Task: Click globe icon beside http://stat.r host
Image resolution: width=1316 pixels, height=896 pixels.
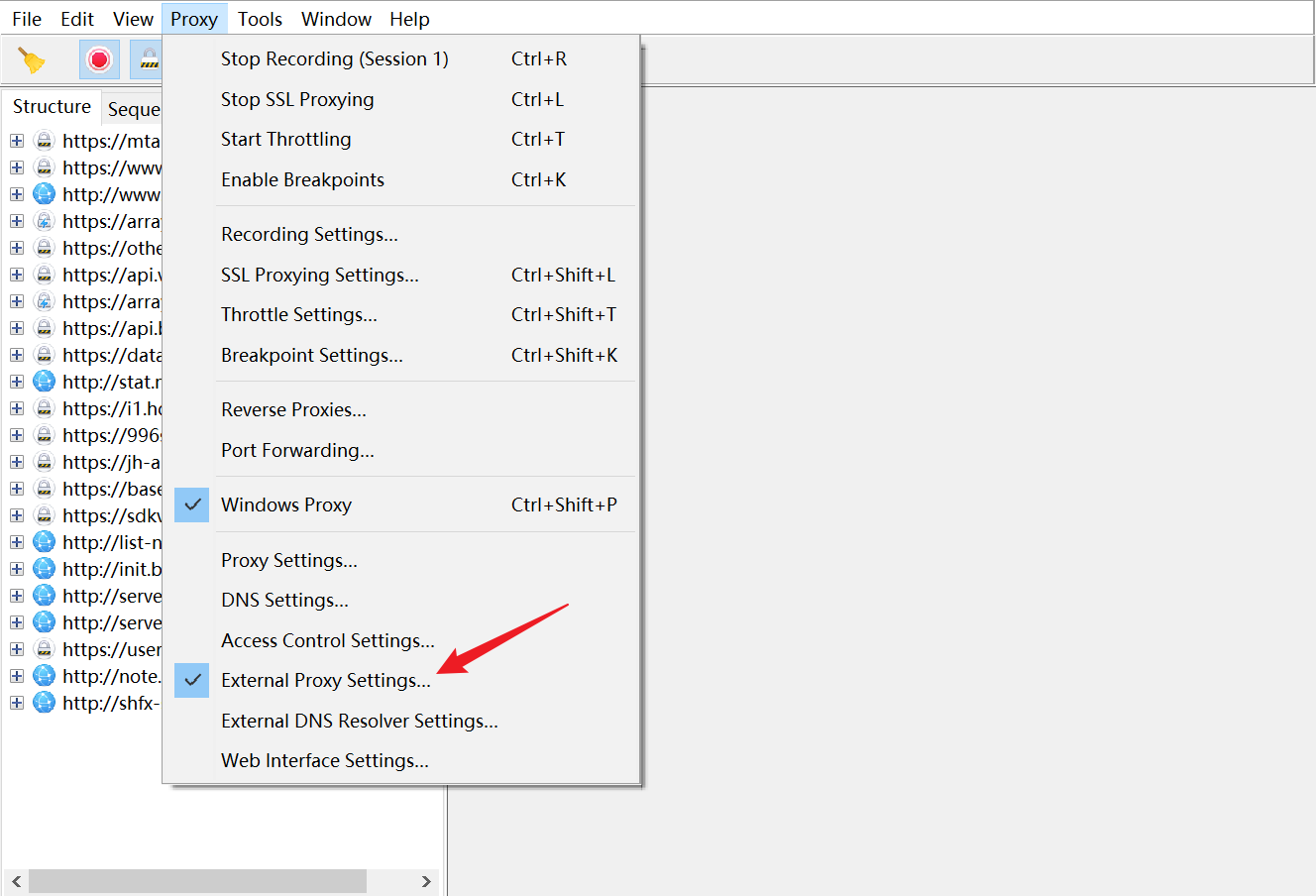Action: click(44, 382)
